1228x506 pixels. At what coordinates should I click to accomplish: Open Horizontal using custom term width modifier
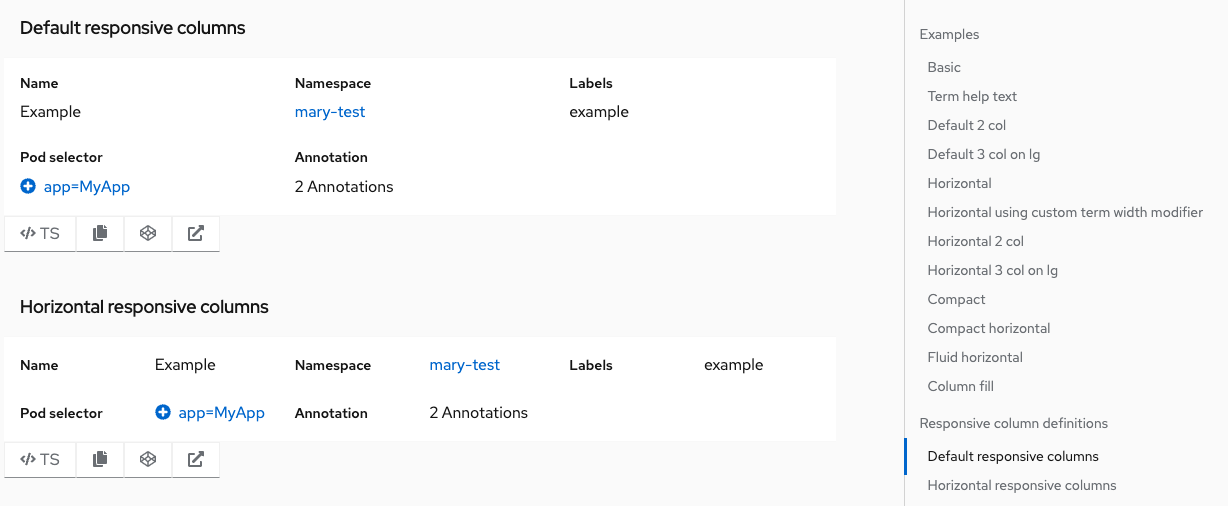click(x=1065, y=212)
